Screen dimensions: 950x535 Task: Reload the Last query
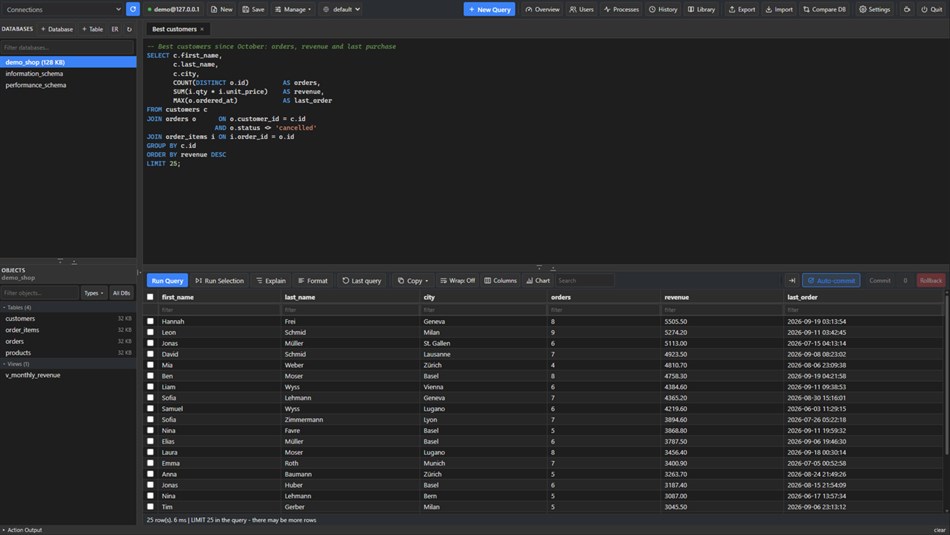pos(362,281)
